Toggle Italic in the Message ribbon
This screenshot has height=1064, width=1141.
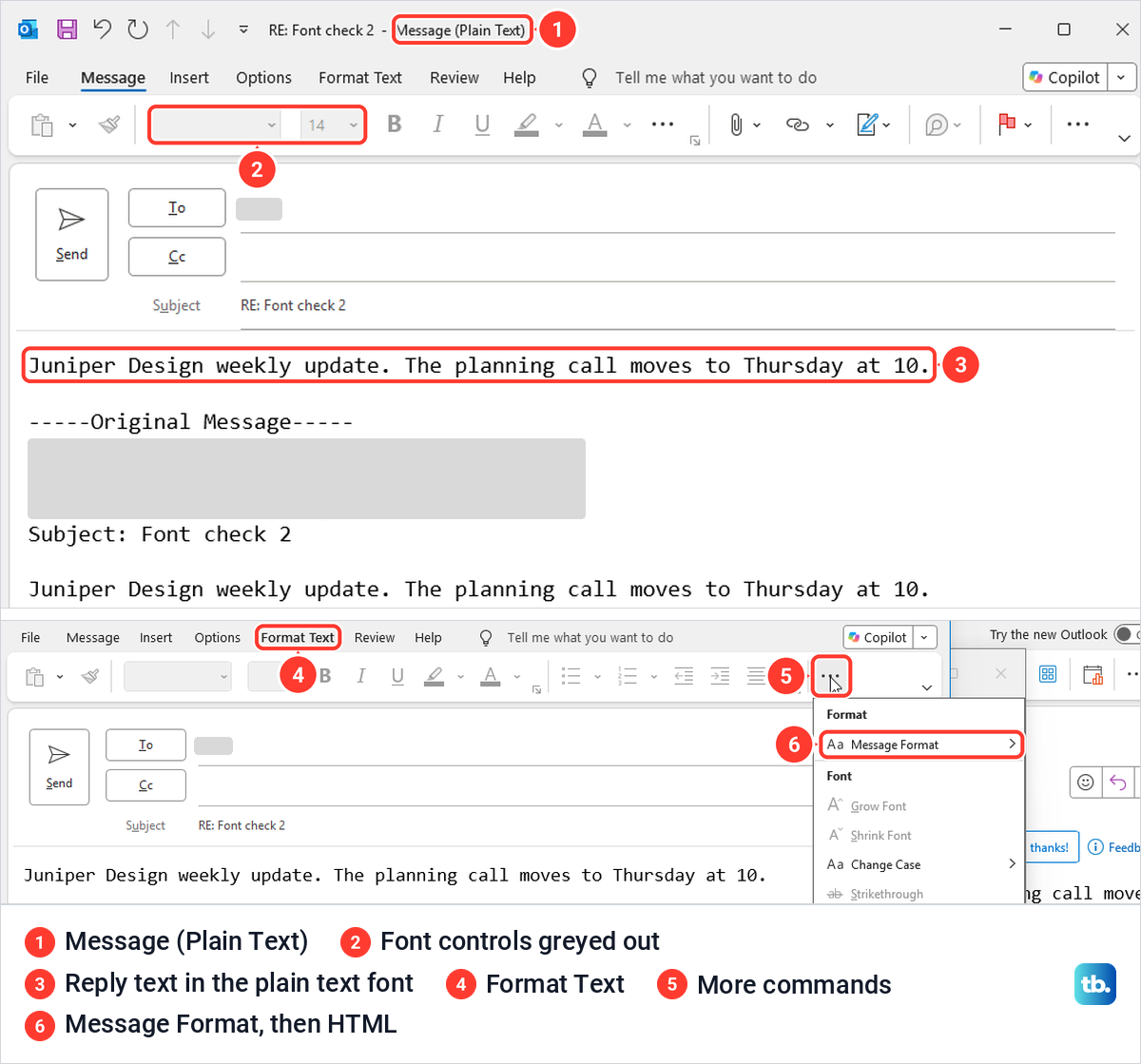pos(438,124)
